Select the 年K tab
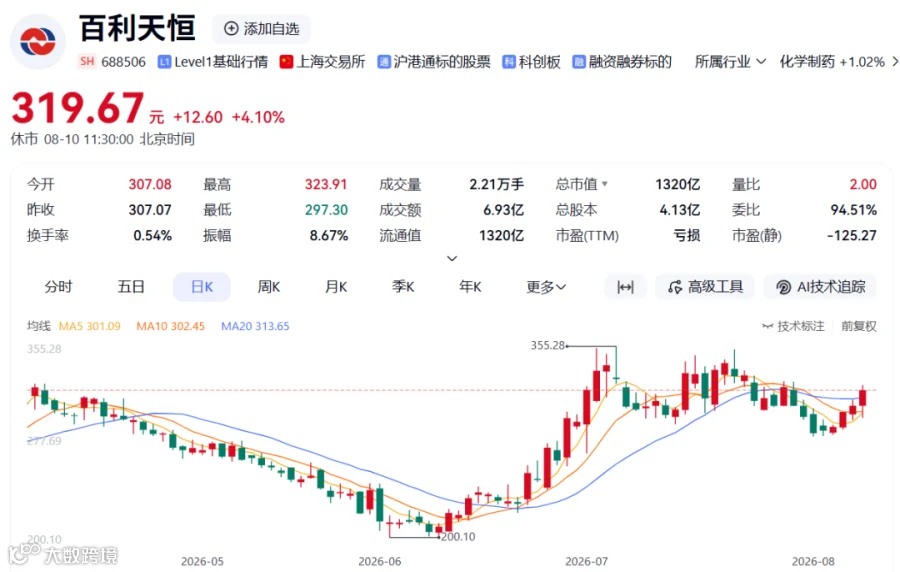The height and width of the screenshot is (572, 900). pos(470,287)
